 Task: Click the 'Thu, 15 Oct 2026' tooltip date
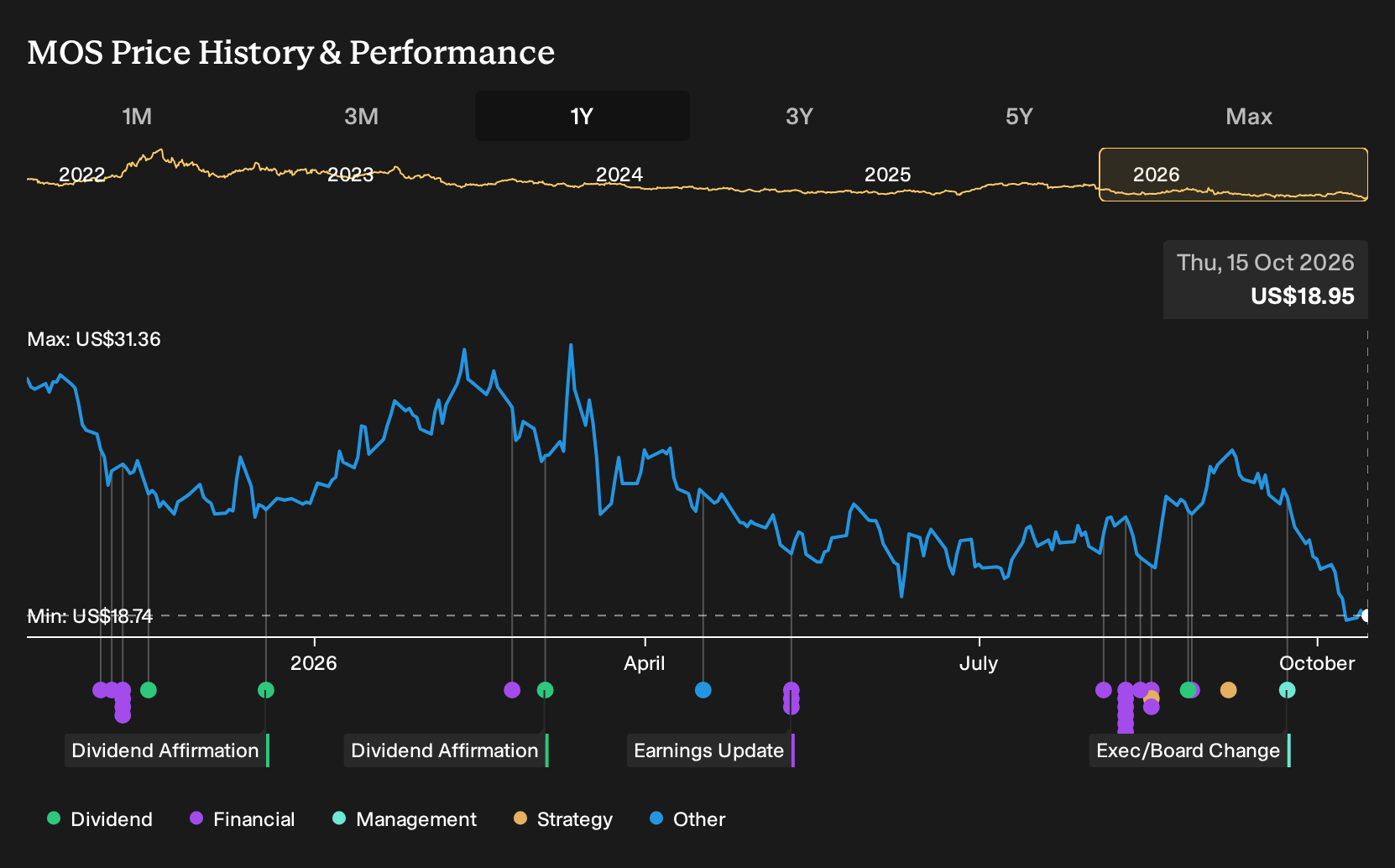(1265, 263)
